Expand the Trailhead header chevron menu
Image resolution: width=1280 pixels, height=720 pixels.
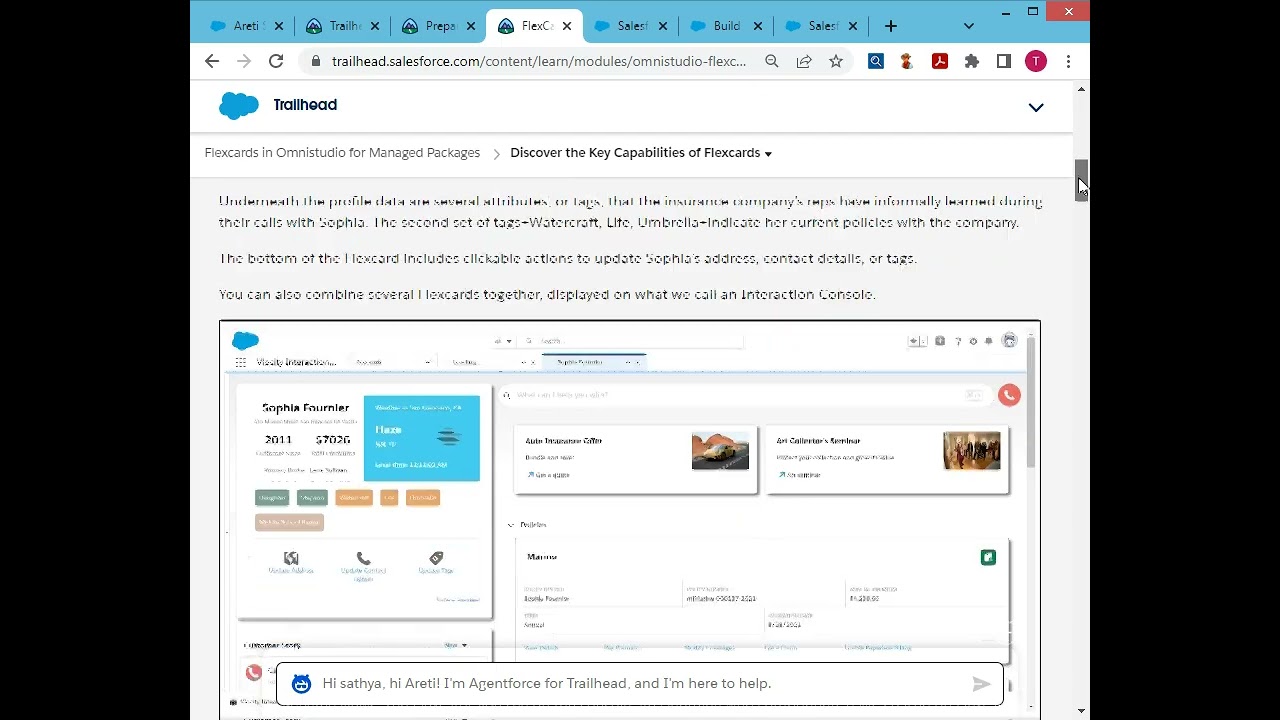point(1036,107)
